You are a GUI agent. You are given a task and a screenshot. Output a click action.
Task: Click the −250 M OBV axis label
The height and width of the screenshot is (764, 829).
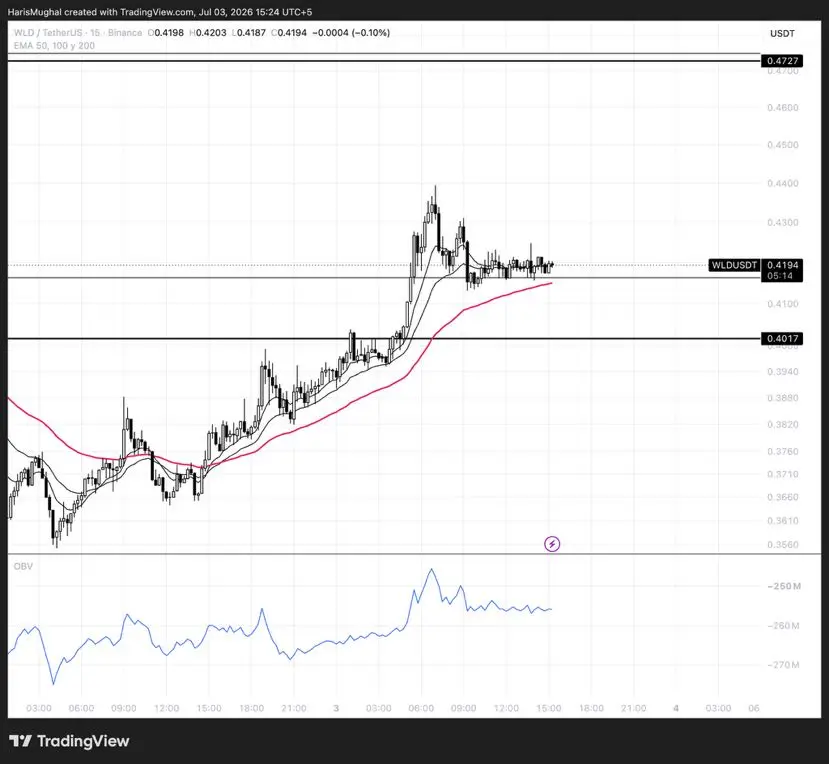tap(784, 586)
